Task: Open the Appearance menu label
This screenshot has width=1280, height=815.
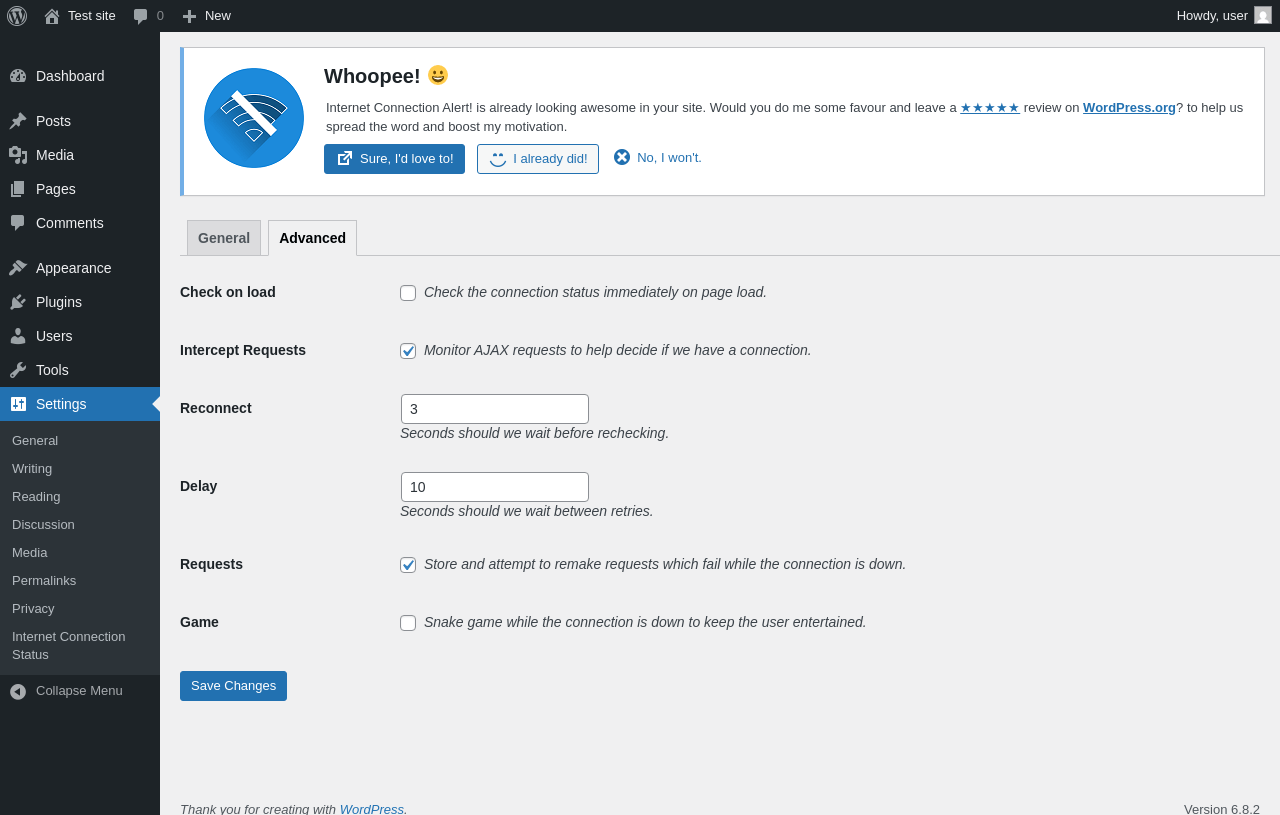Action: click(x=74, y=268)
